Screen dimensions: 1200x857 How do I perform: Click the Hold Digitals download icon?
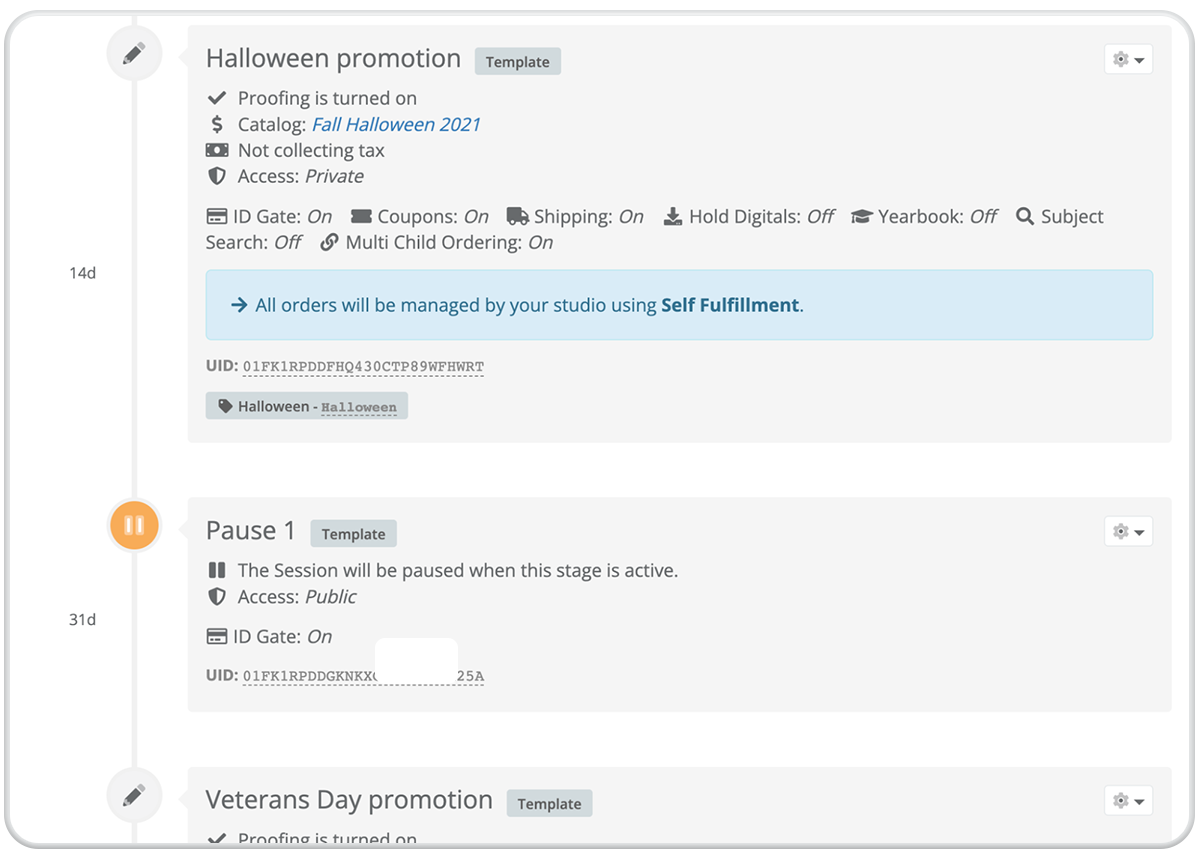click(673, 216)
